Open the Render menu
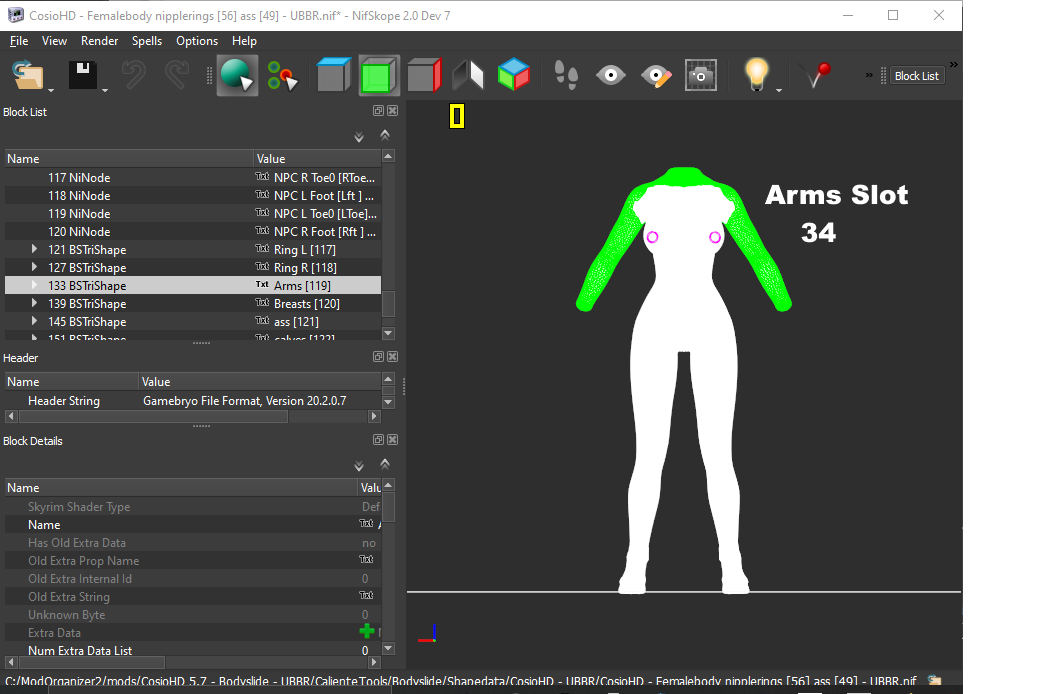Image resolution: width=1039 pixels, height=694 pixels. pyautogui.click(x=99, y=41)
